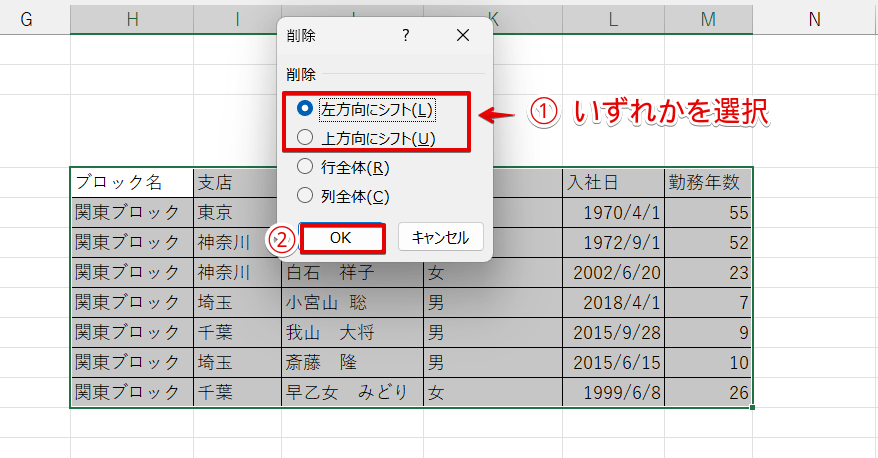
Task: Click the 支店 header cell
Action: tap(237, 183)
